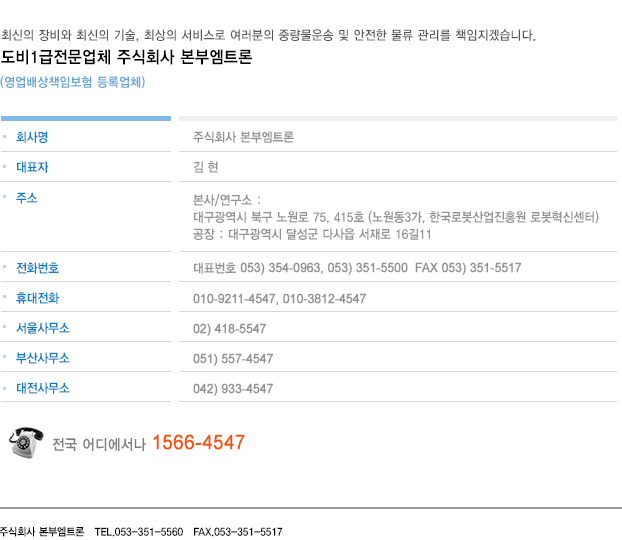The height and width of the screenshot is (540, 622).
Task: Click the 서울사무소 row label
Action: pos(42,328)
